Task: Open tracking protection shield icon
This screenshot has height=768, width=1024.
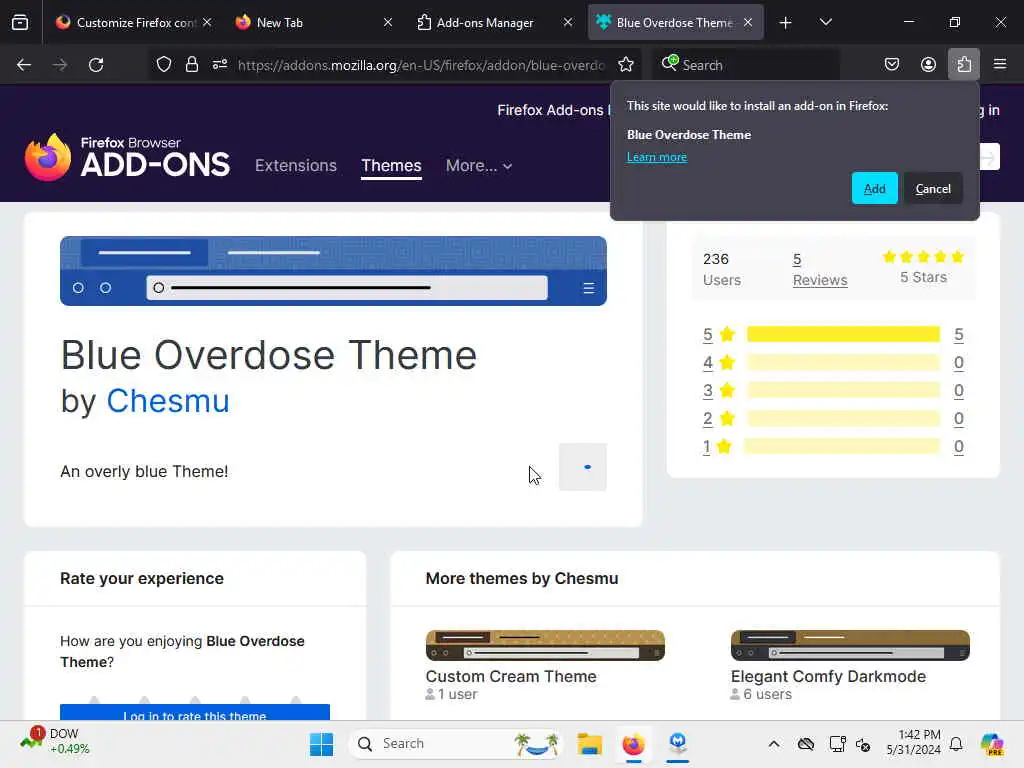Action: tap(164, 64)
